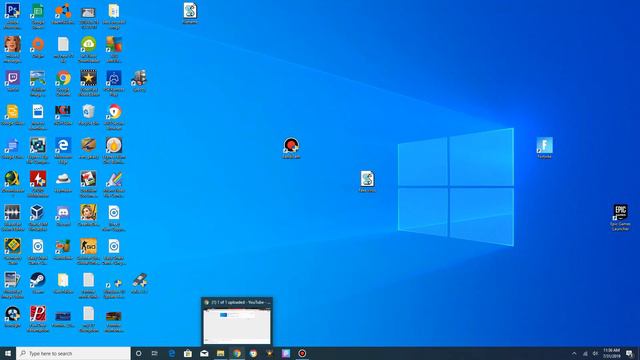
Task: Open the Mail app on taskbar
Action: coord(204,353)
